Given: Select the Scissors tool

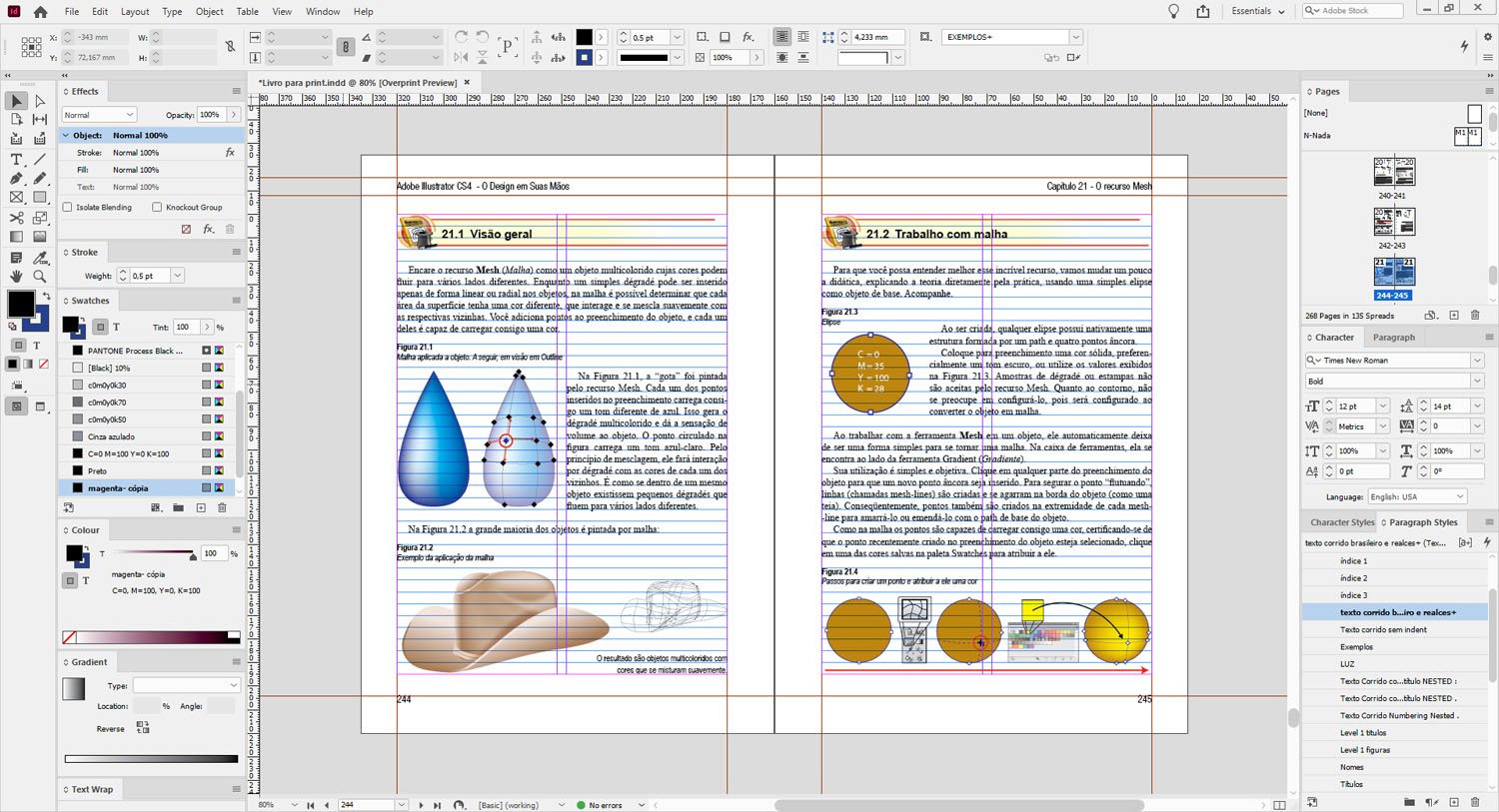Looking at the screenshot, I should [x=16, y=217].
